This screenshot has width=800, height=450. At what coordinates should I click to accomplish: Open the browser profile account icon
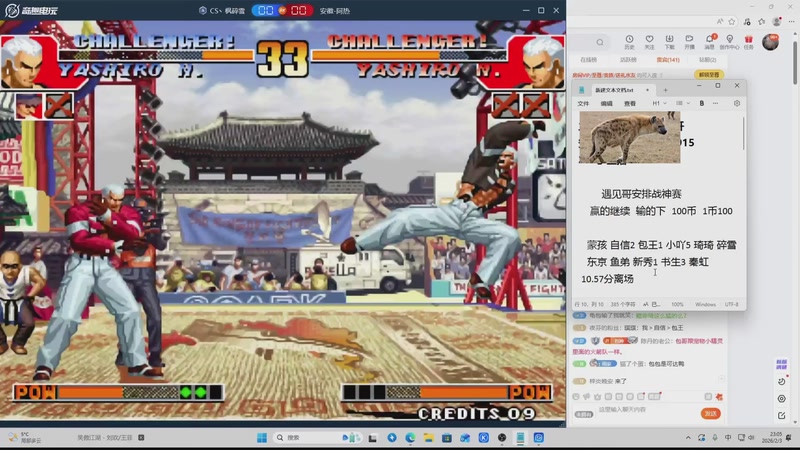click(777, 21)
